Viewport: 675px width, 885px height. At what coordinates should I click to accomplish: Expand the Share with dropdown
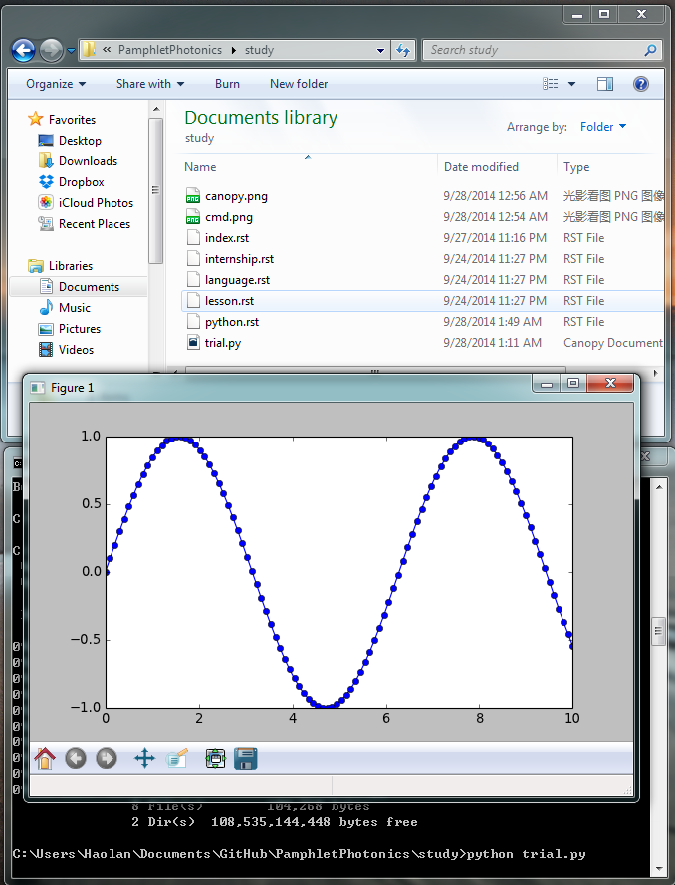pos(150,84)
